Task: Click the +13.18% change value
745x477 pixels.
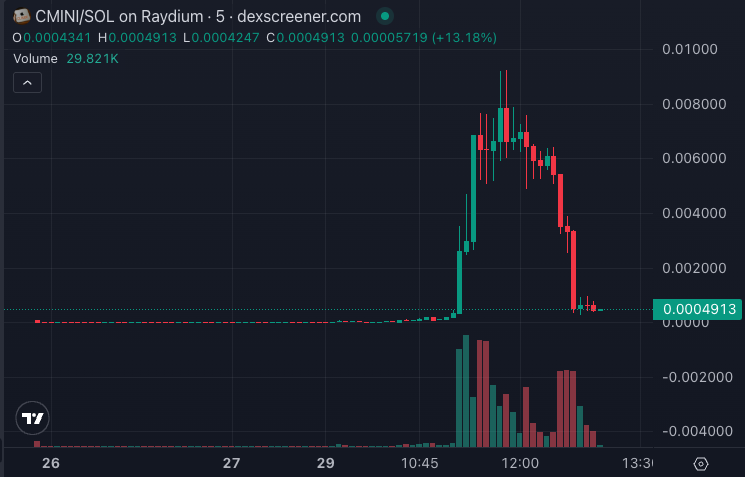Action: 464,38
